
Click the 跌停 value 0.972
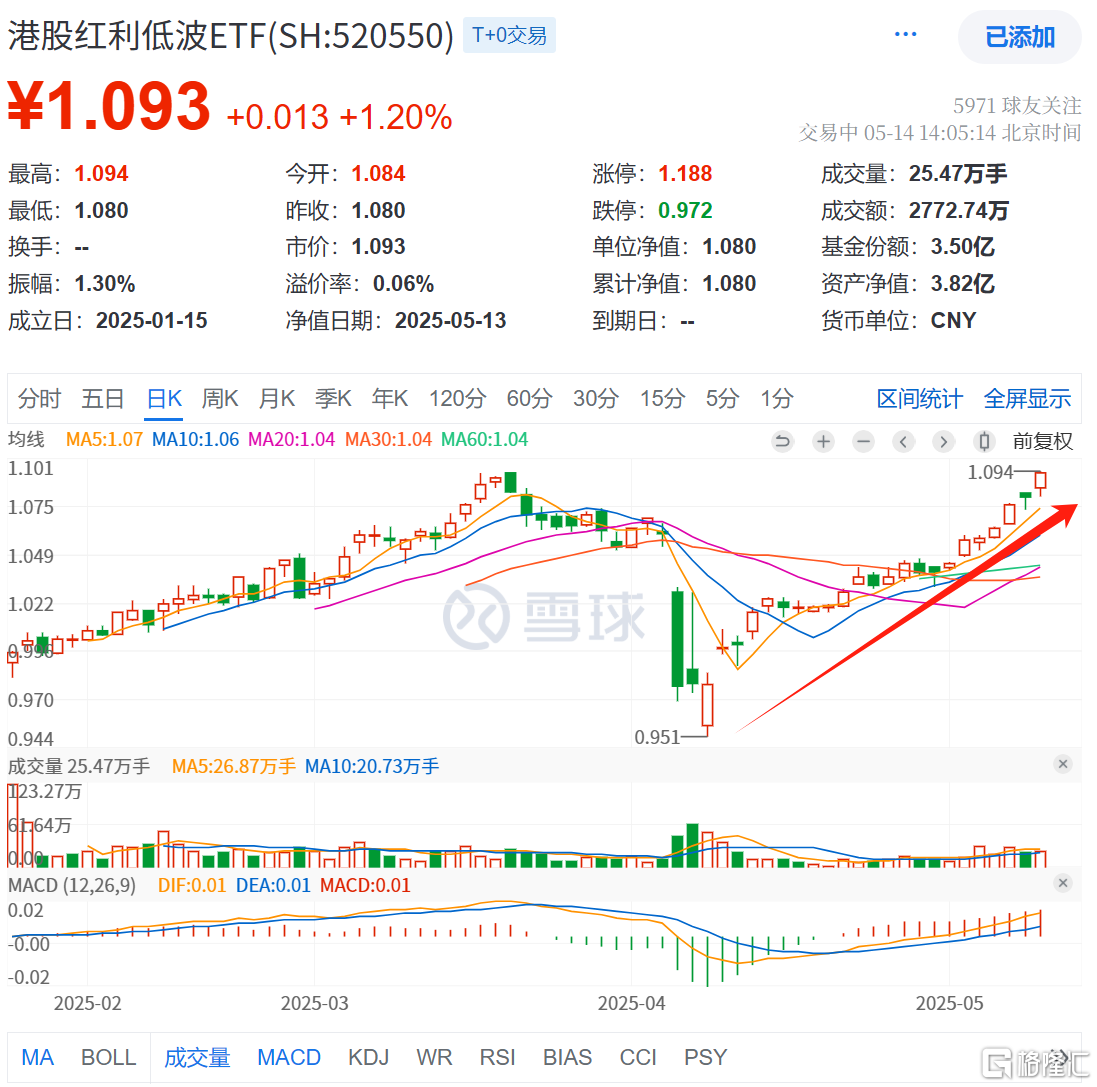686,211
